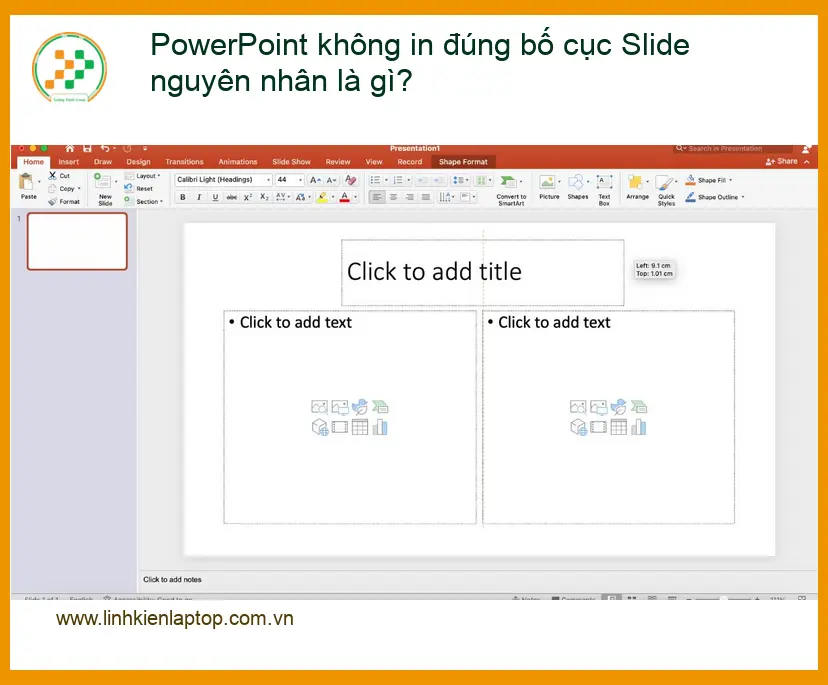This screenshot has width=828, height=685.
Task: Collapse the ribbon with the chevron
Action: [807, 162]
